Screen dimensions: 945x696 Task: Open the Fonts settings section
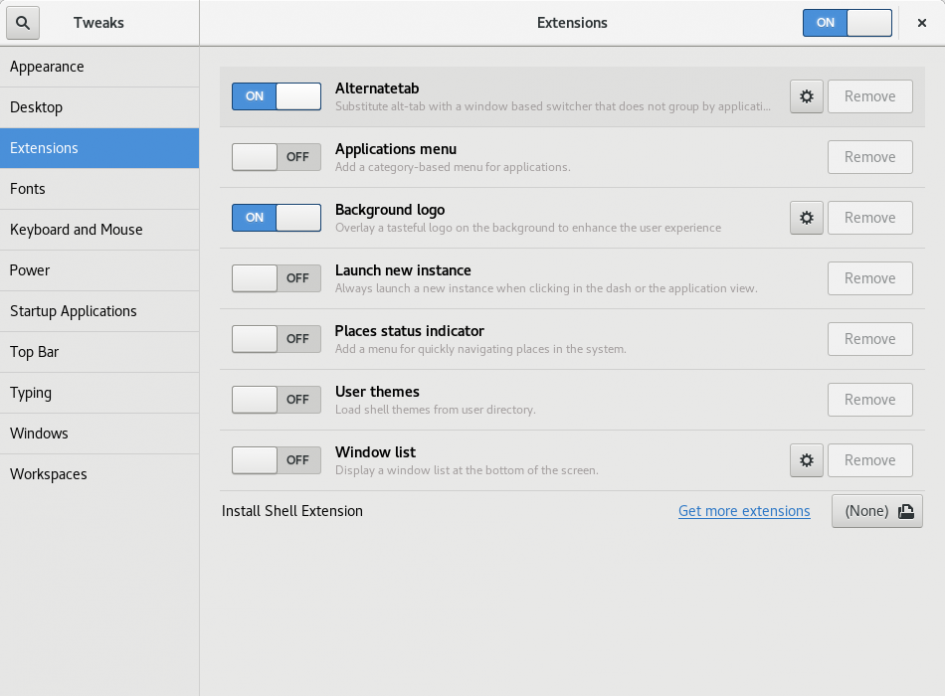[27, 188]
